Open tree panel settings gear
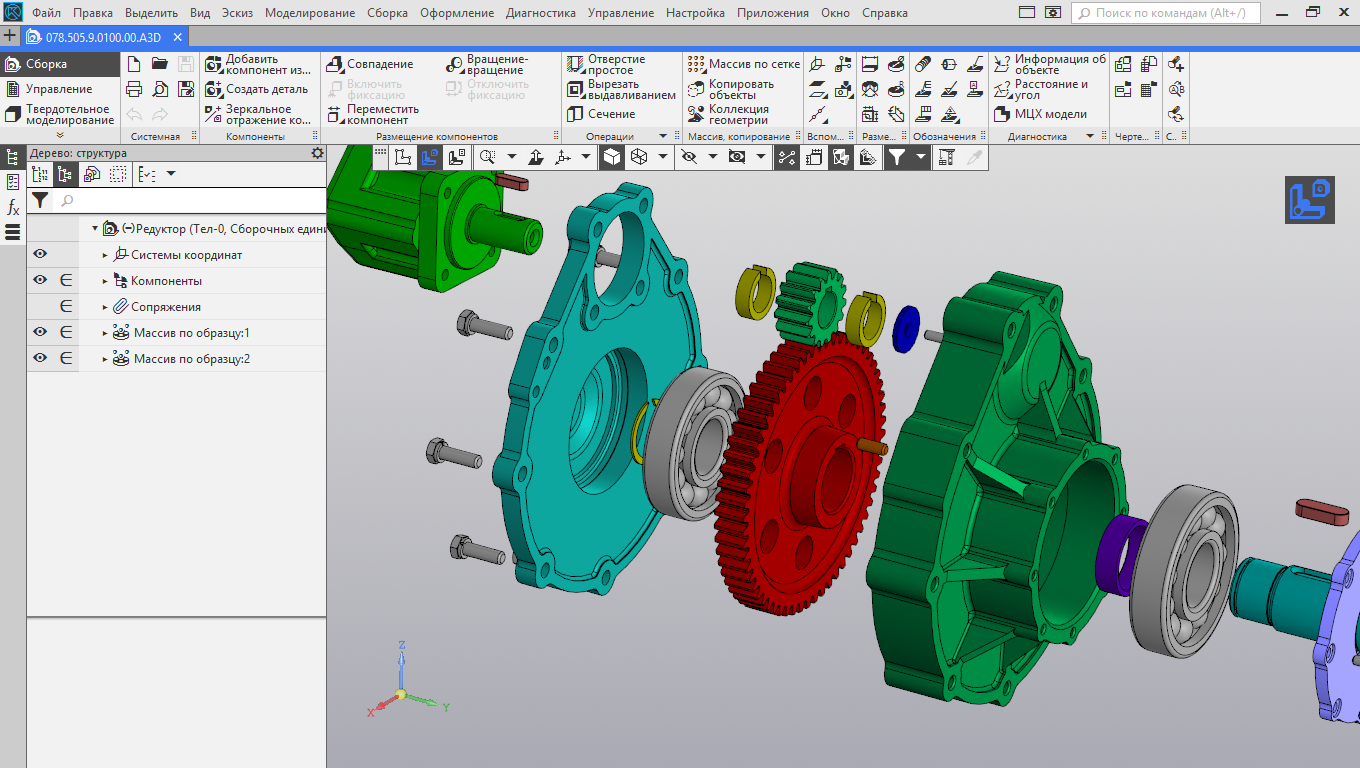The height and width of the screenshot is (768, 1360). tap(317, 153)
